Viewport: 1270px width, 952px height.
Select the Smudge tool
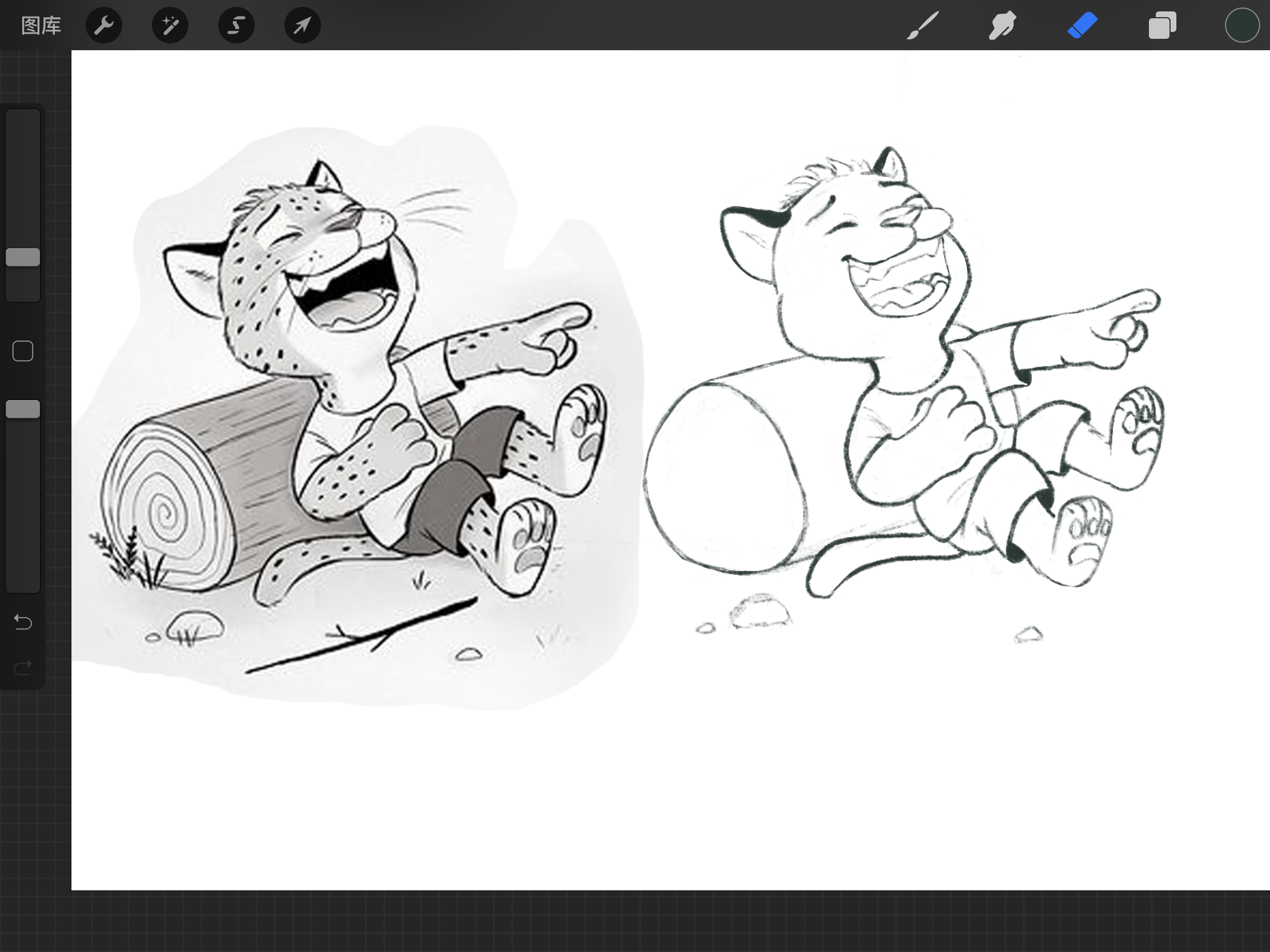coord(1002,25)
